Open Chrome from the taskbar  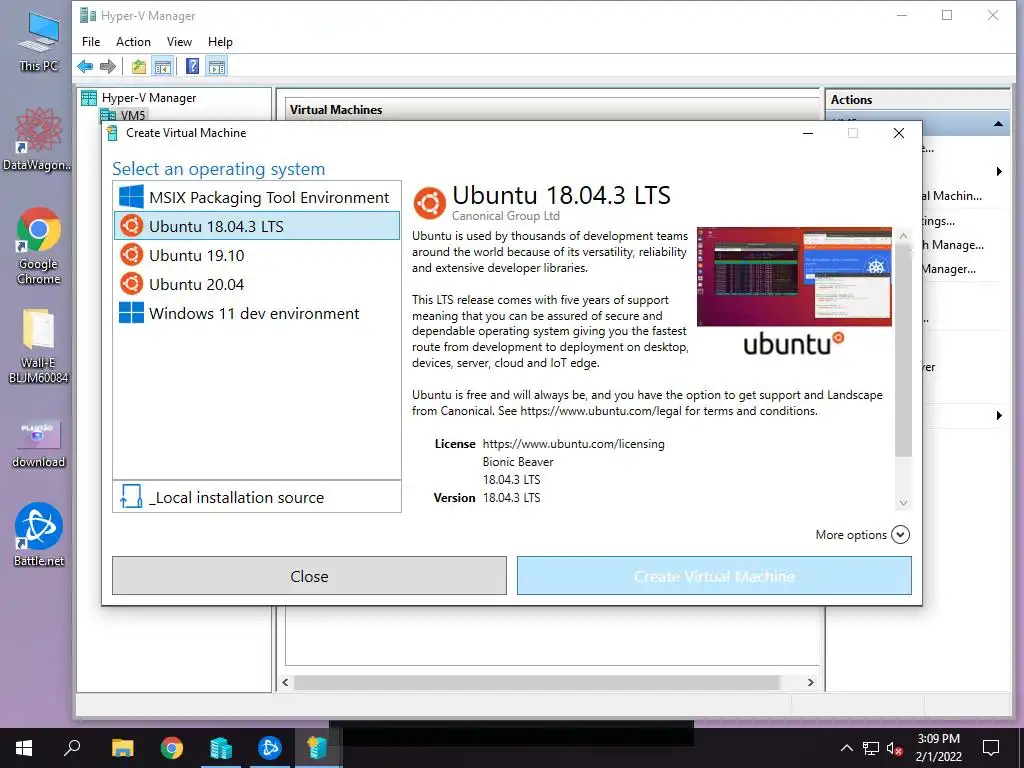(172, 748)
